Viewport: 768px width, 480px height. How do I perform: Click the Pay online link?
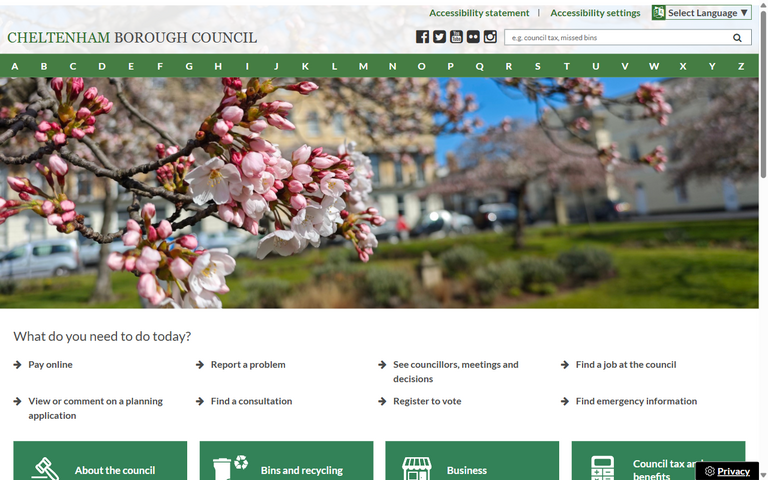tap(50, 365)
